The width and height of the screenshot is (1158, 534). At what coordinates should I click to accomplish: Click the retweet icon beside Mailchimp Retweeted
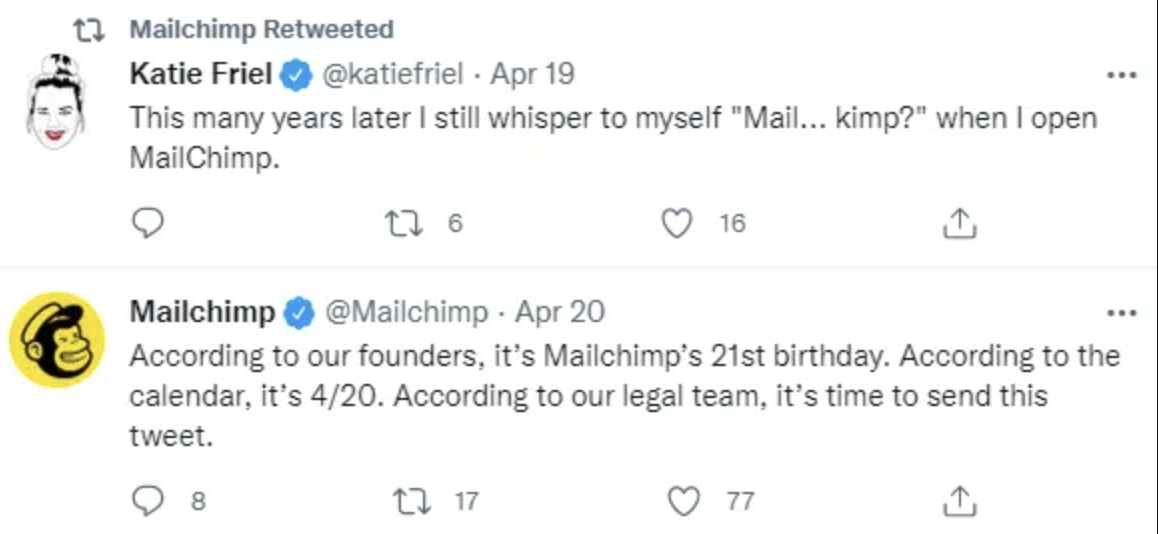pyautogui.click(x=89, y=30)
